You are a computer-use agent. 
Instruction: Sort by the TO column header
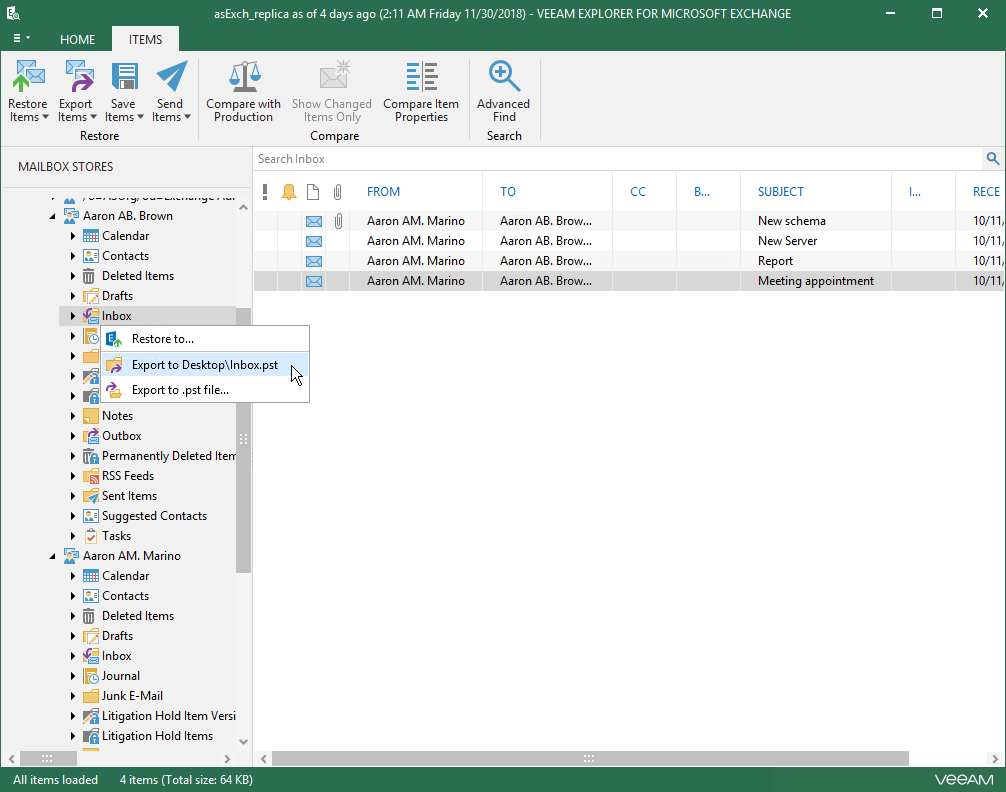point(507,191)
